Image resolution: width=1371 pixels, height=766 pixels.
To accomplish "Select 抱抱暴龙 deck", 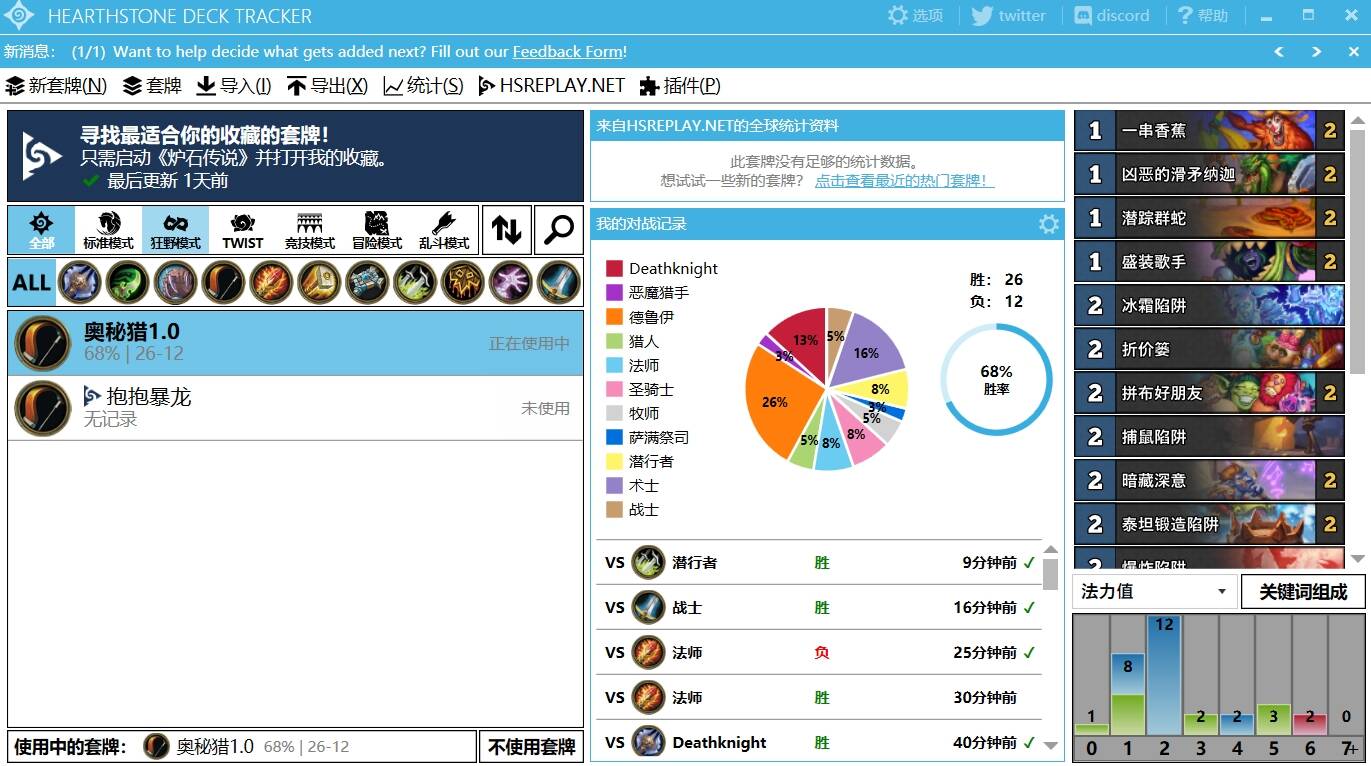I will (x=295, y=408).
